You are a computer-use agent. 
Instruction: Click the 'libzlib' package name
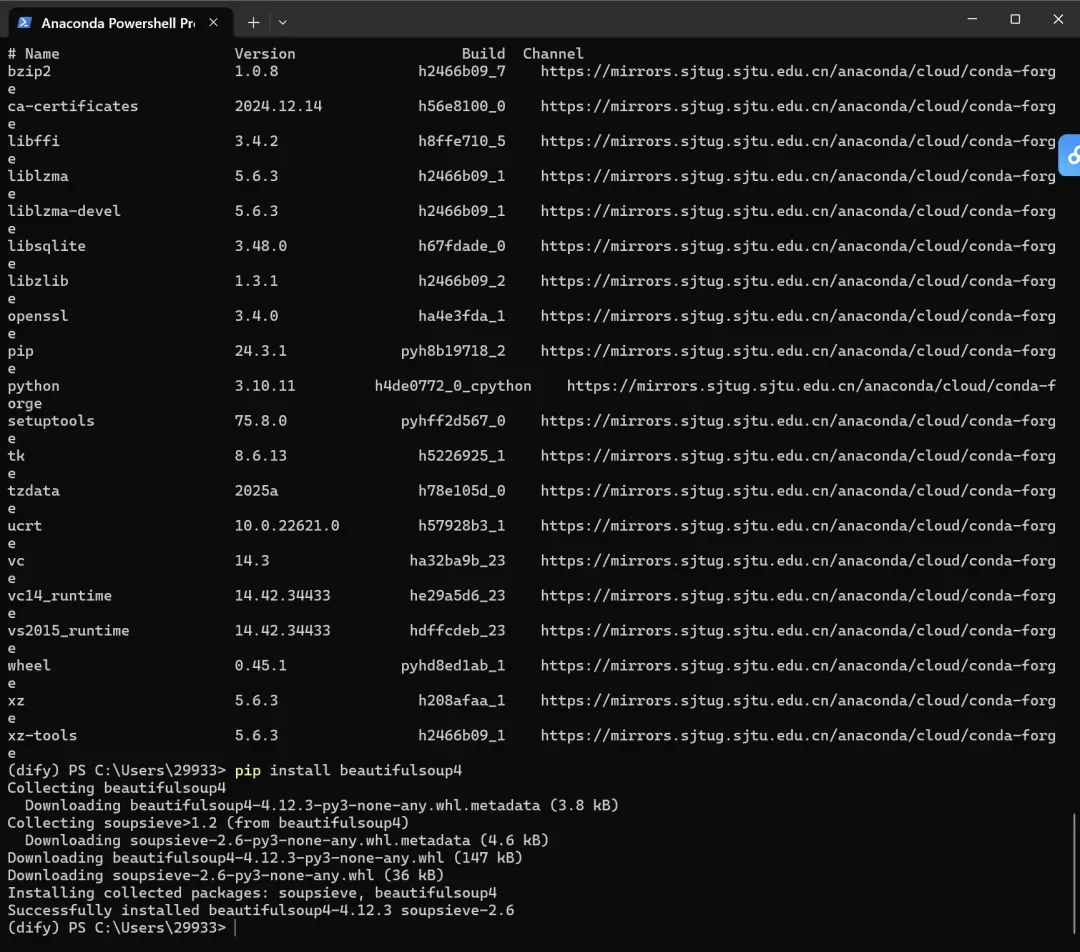pyautogui.click(x=38, y=281)
